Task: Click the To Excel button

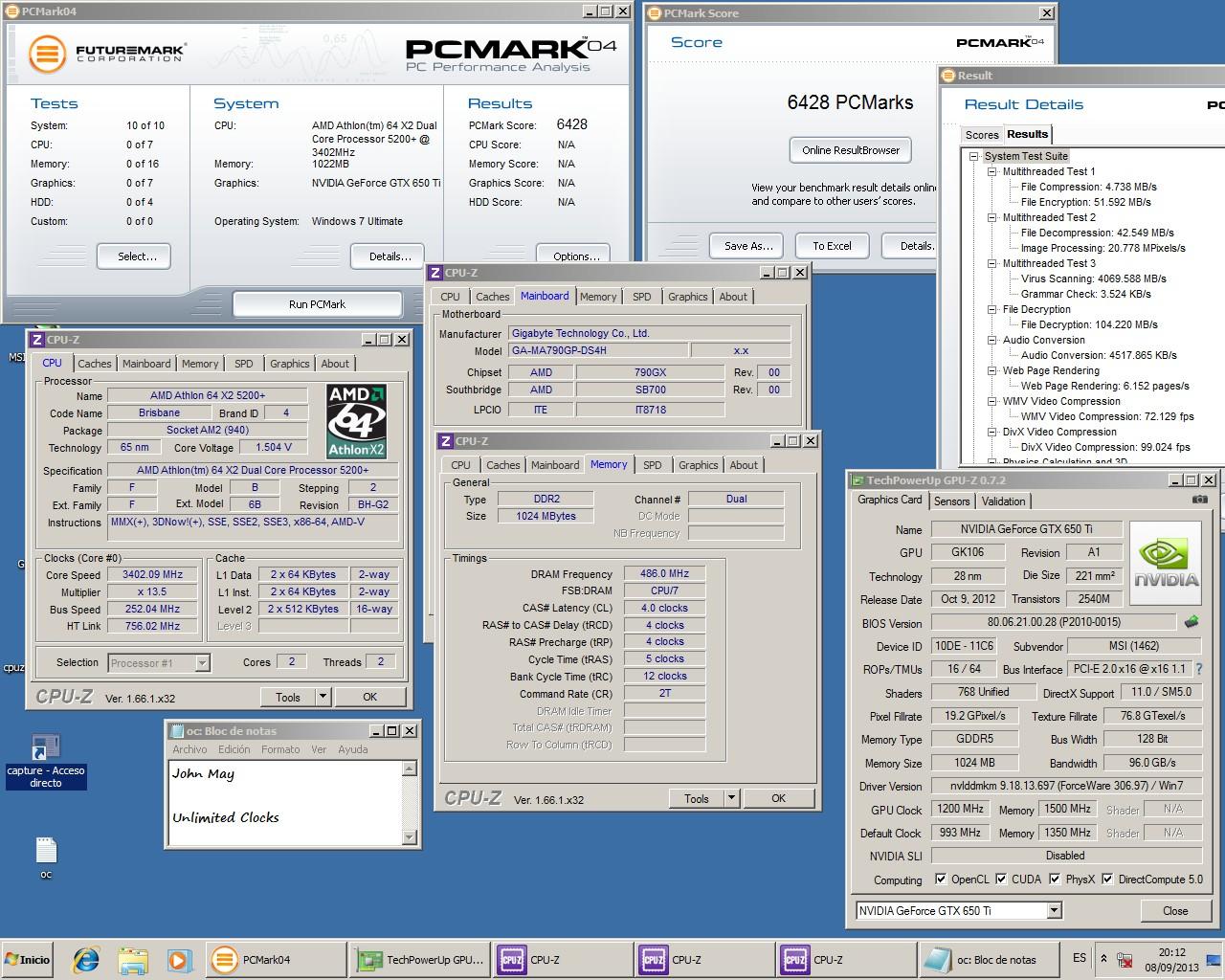Action: (x=832, y=246)
